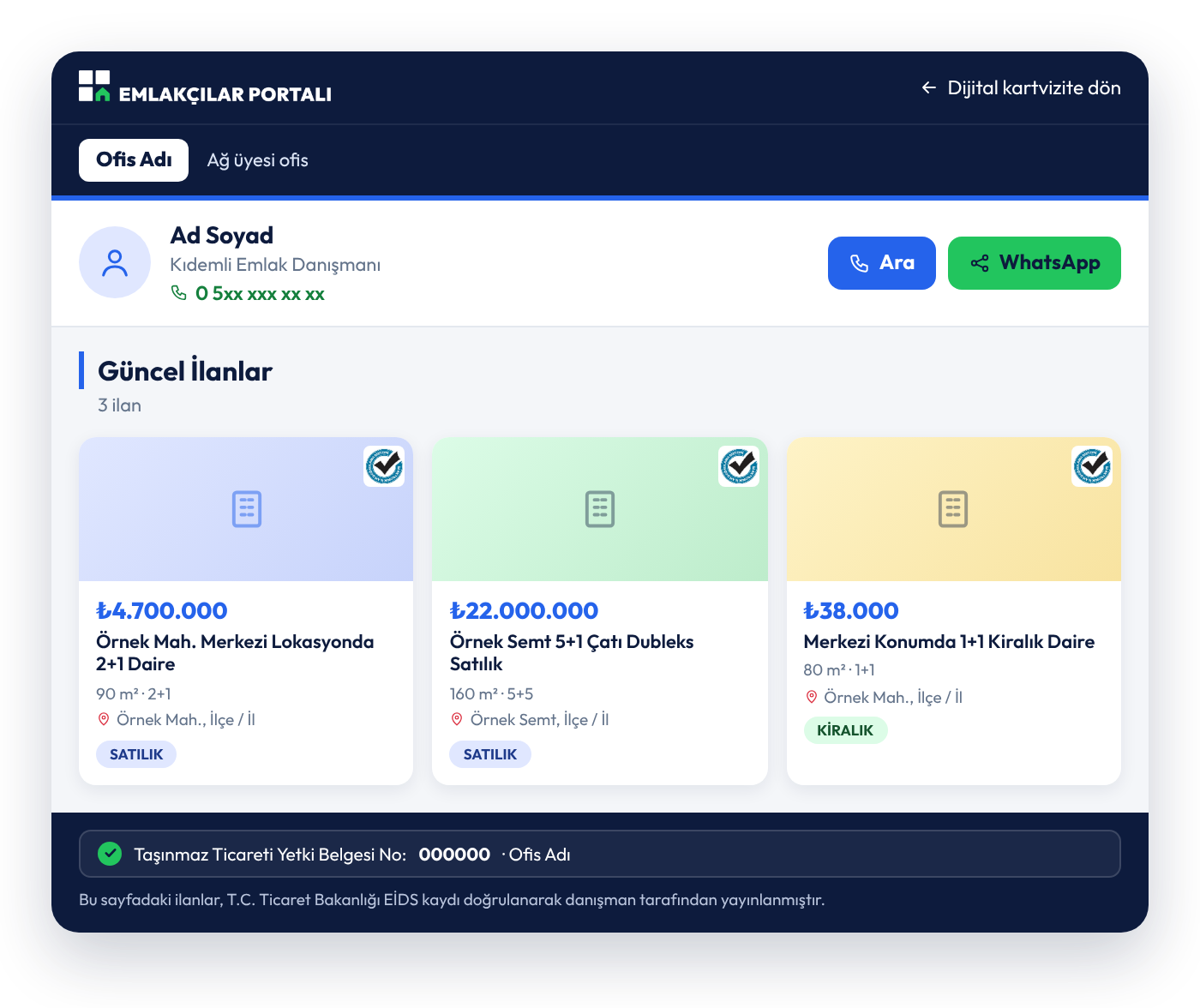Click the SATILIK tag on the 2+1 Daire card

pos(136,754)
